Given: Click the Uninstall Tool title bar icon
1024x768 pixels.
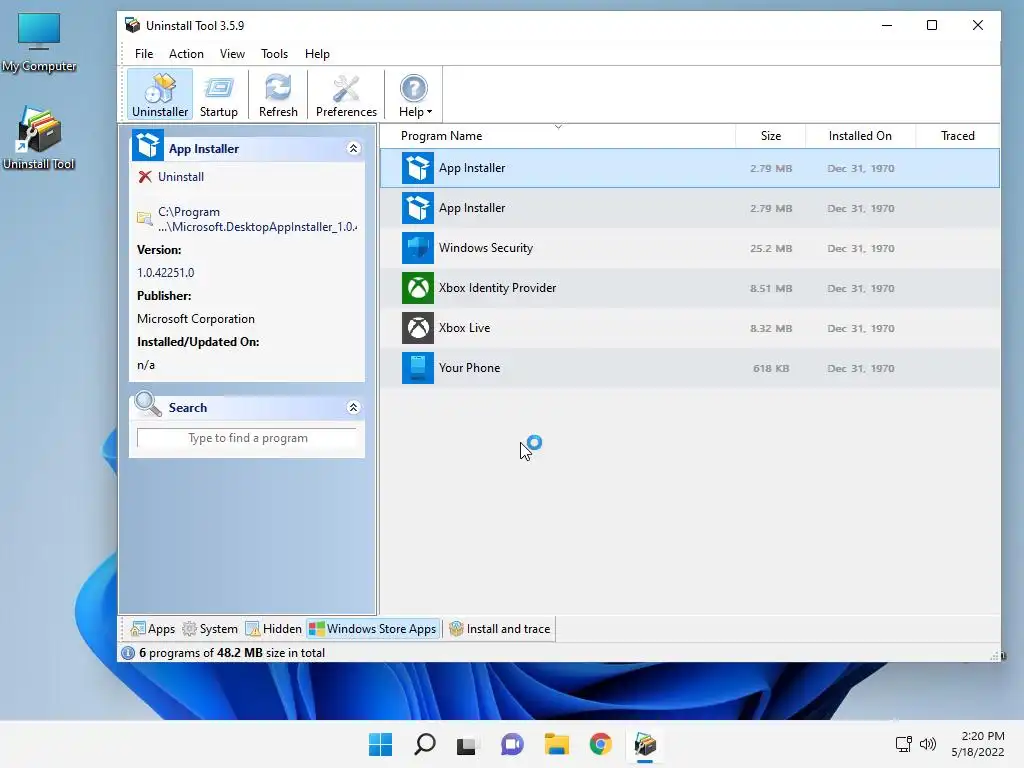Looking at the screenshot, I should [133, 25].
